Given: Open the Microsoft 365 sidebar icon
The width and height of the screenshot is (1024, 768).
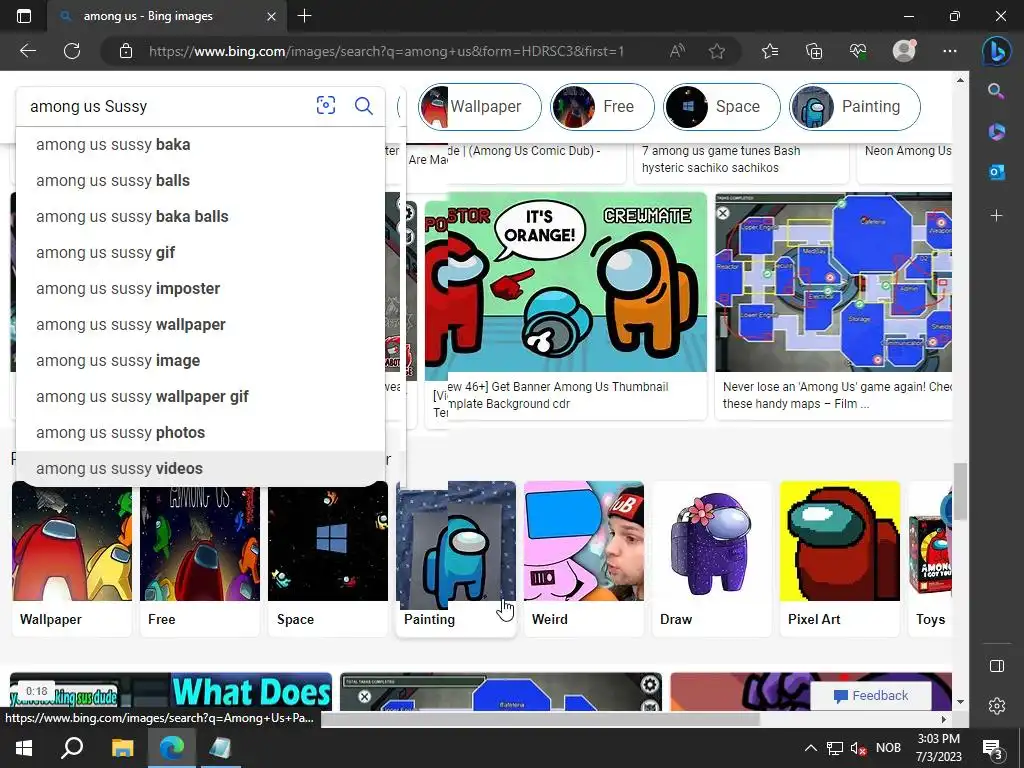Looking at the screenshot, I should tap(996, 131).
